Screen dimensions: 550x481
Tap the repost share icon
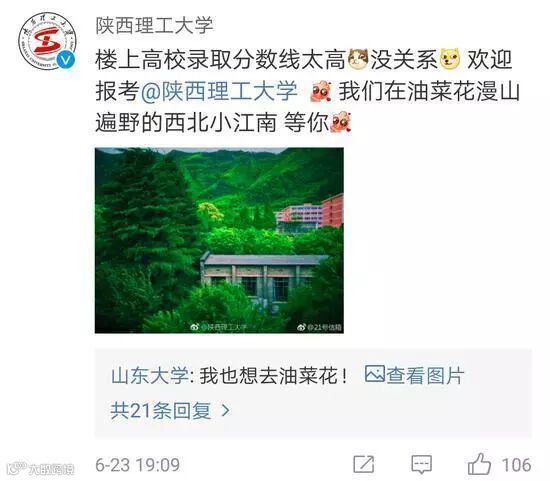click(363, 465)
